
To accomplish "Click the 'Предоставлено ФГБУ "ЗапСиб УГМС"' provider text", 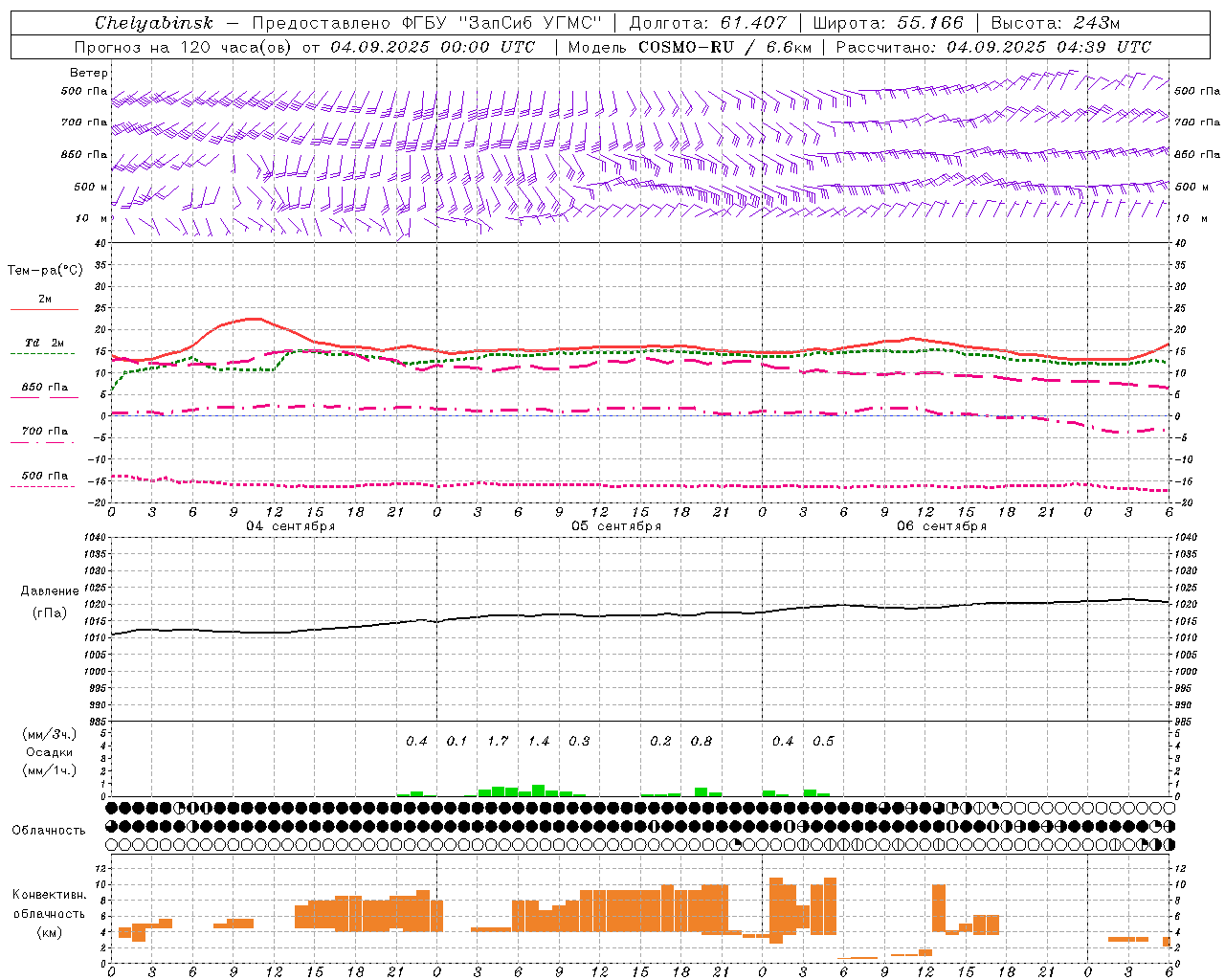I will (427, 23).
